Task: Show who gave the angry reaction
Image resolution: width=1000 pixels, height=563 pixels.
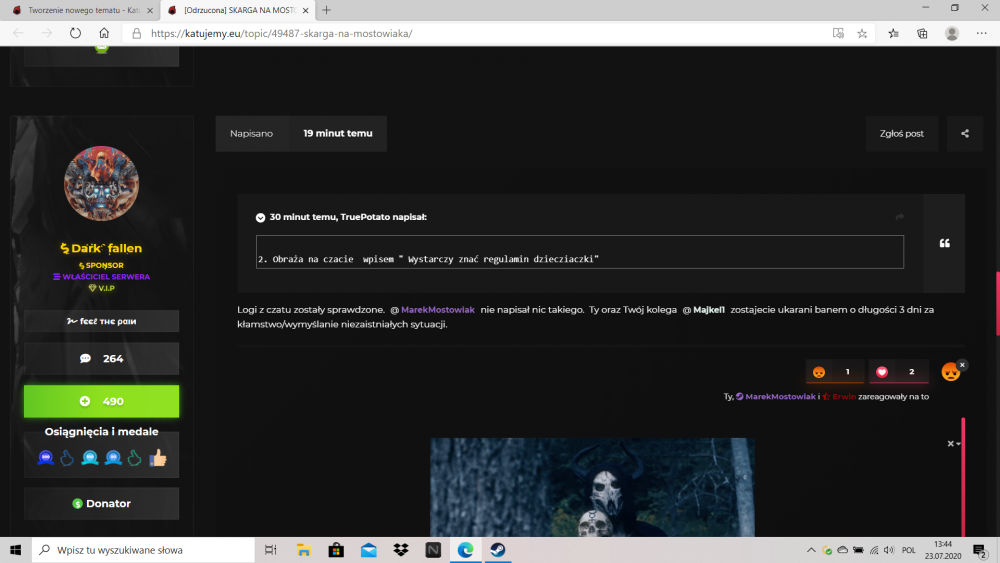Action: pos(835,372)
